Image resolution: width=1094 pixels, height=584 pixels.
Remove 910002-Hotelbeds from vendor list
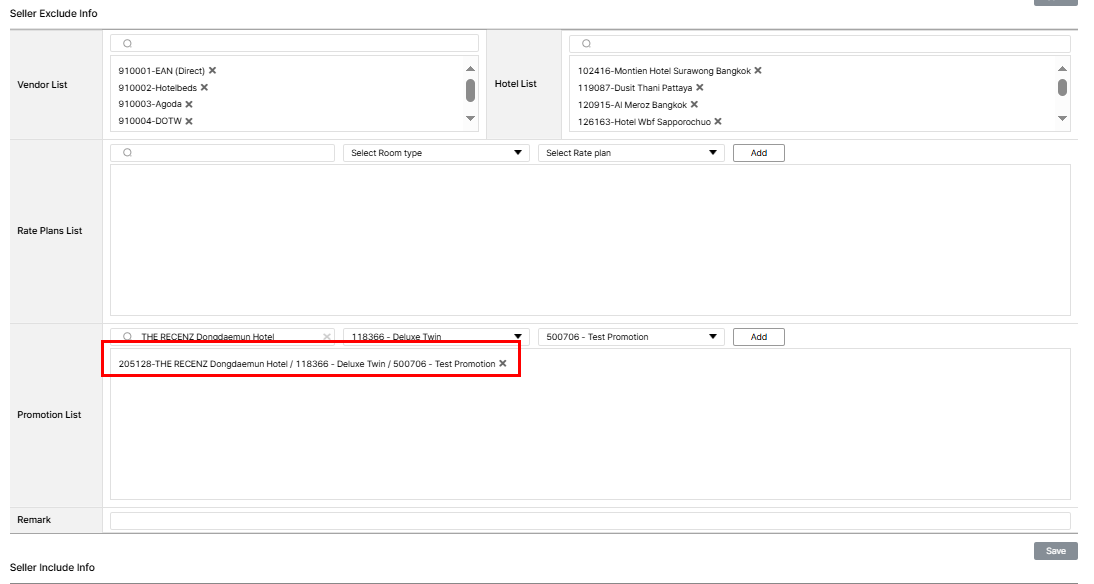pyautogui.click(x=204, y=87)
